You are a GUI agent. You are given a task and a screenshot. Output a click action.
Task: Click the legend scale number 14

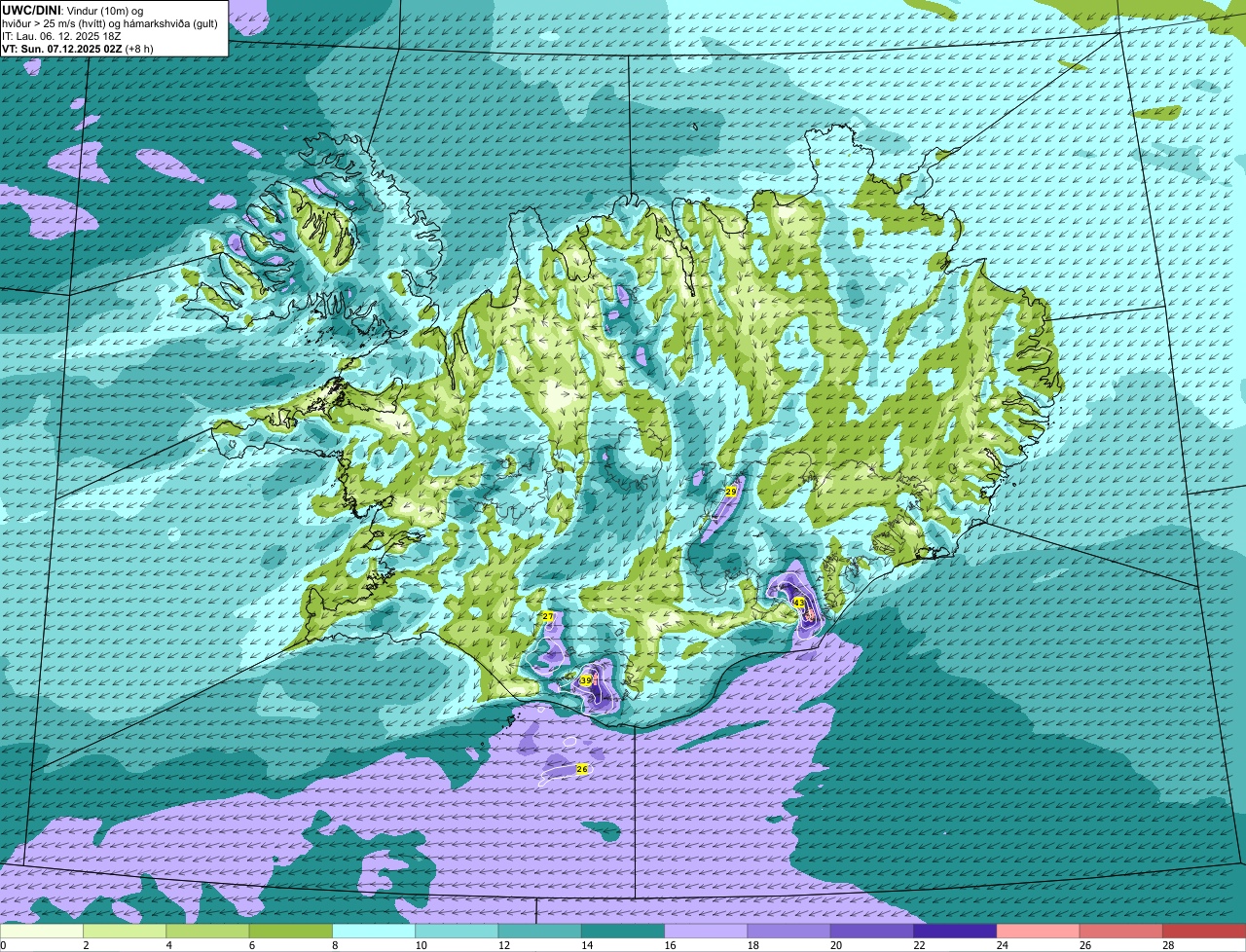click(586, 945)
